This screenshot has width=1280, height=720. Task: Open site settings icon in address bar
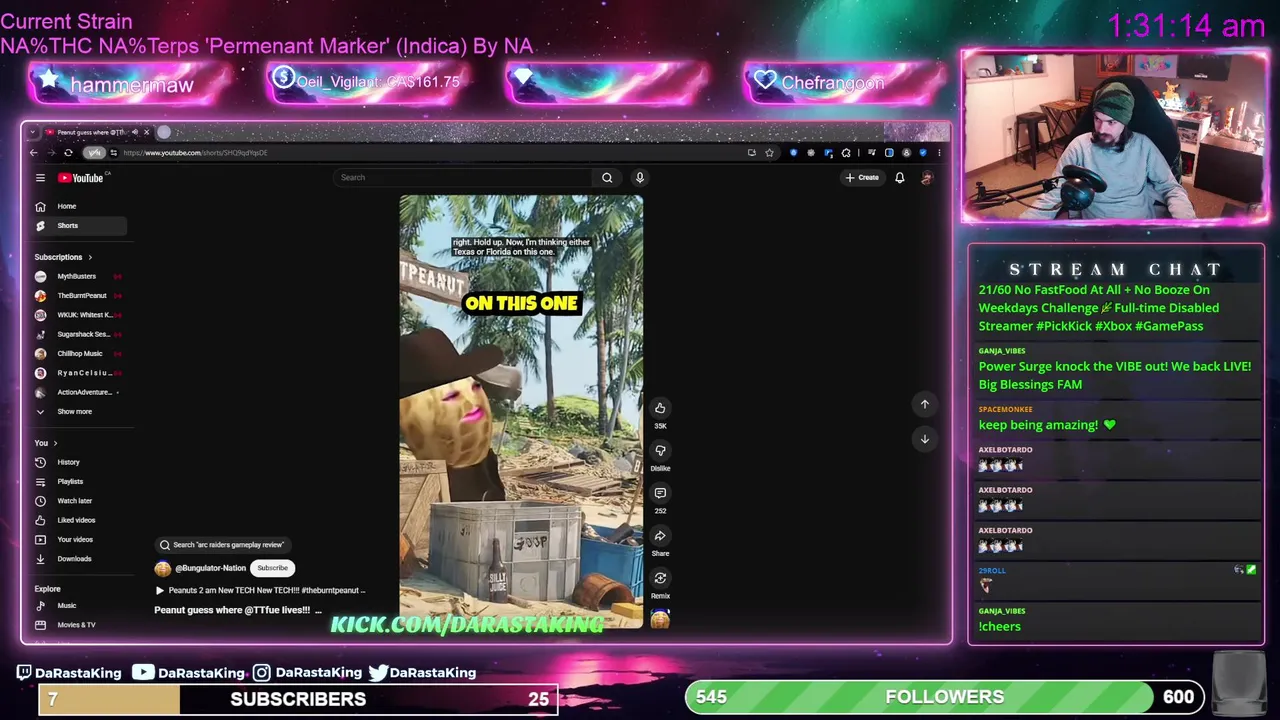click(114, 153)
